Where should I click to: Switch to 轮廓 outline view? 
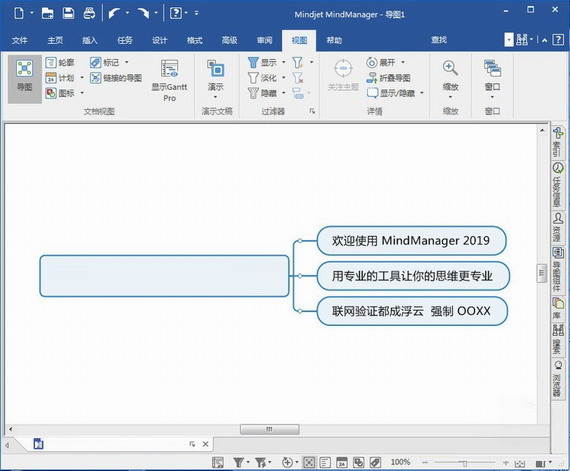click(60, 63)
